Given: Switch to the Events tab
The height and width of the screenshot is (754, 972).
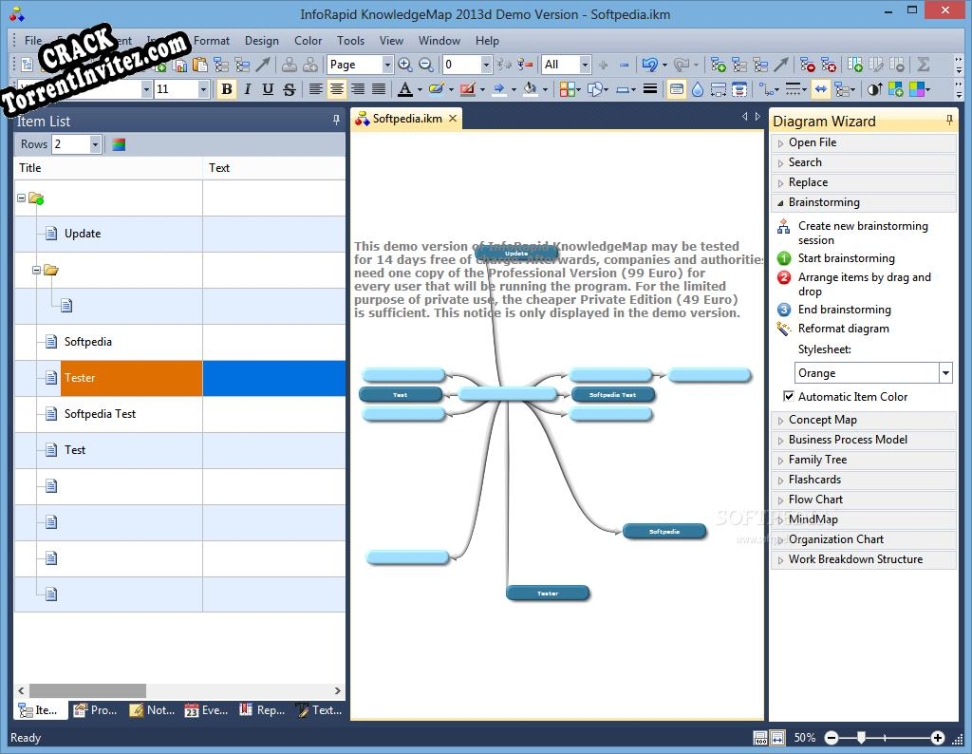Looking at the screenshot, I should 206,710.
